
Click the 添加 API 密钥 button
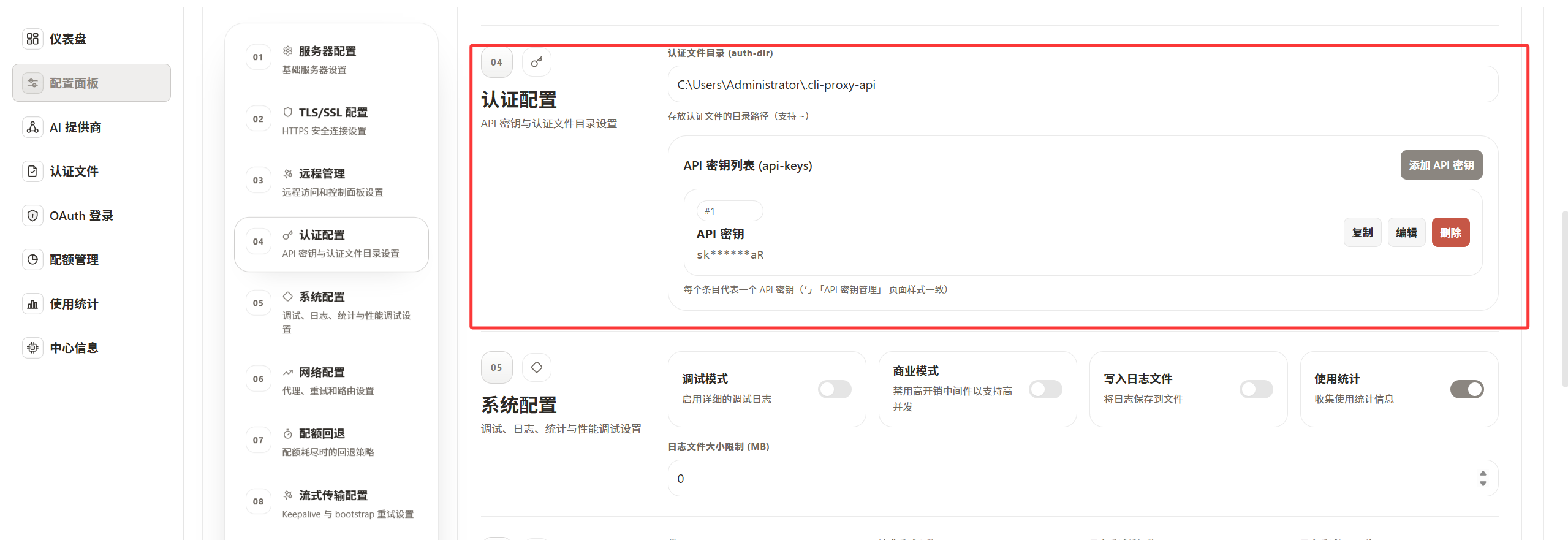tap(1441, 165)
